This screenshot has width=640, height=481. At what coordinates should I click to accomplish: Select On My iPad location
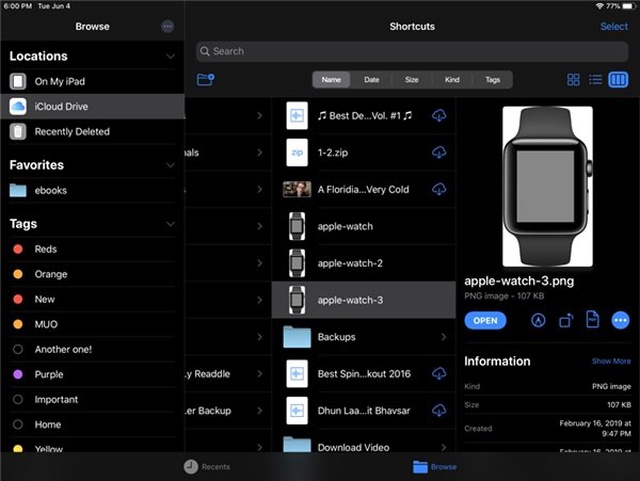tap(92, 81)
